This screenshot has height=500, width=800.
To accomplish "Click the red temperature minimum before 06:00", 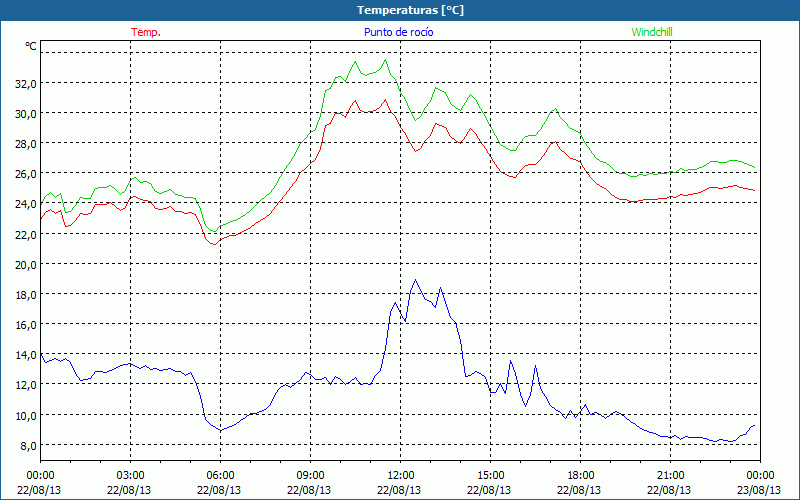I will coord(214,244).
